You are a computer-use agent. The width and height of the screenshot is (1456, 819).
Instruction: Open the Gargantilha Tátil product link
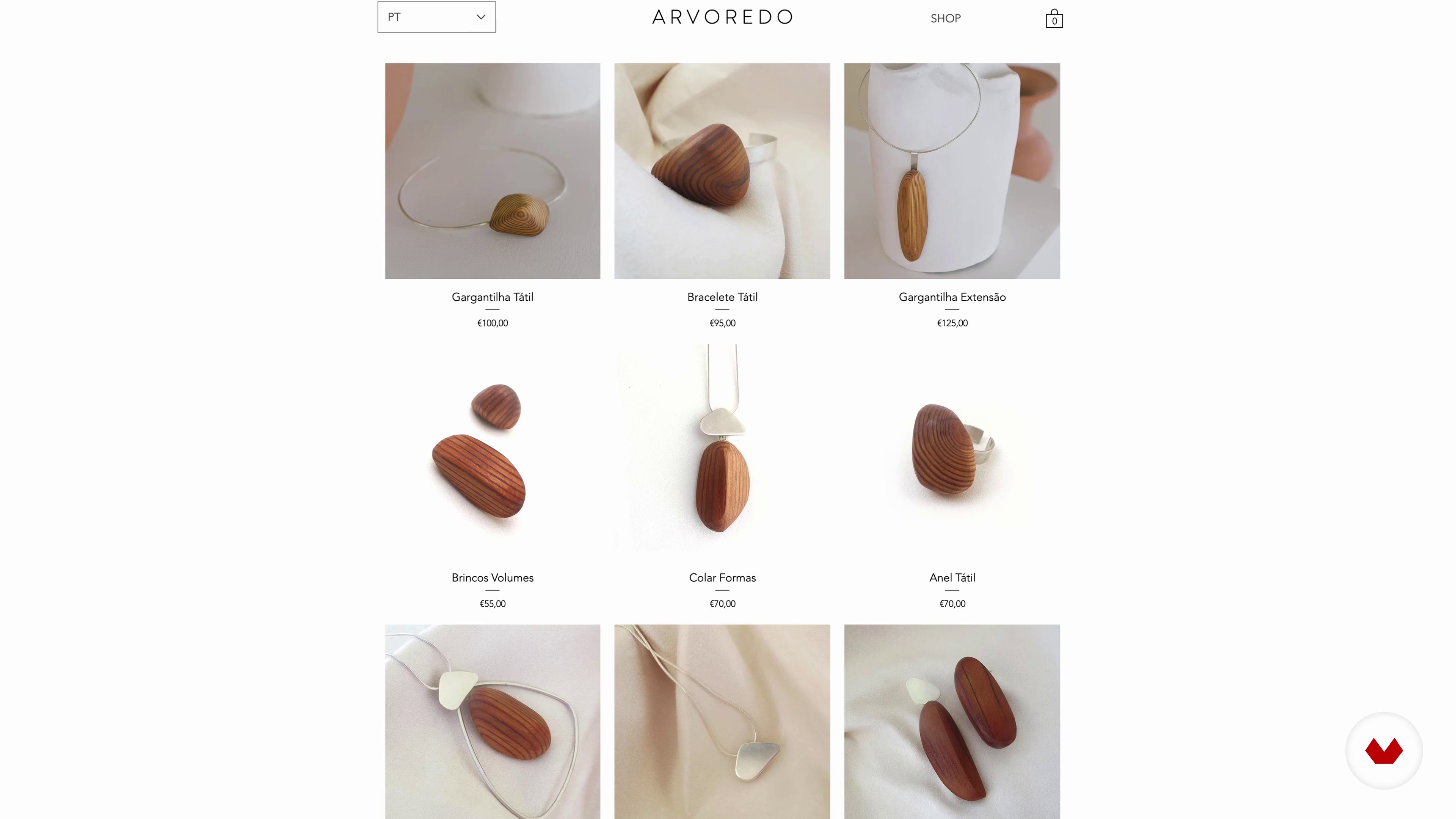492,297
